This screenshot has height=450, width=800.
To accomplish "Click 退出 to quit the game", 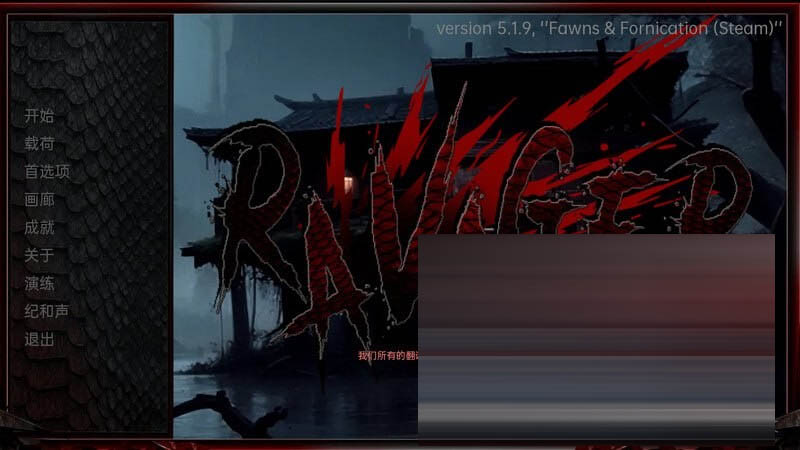I will [39, 339].
